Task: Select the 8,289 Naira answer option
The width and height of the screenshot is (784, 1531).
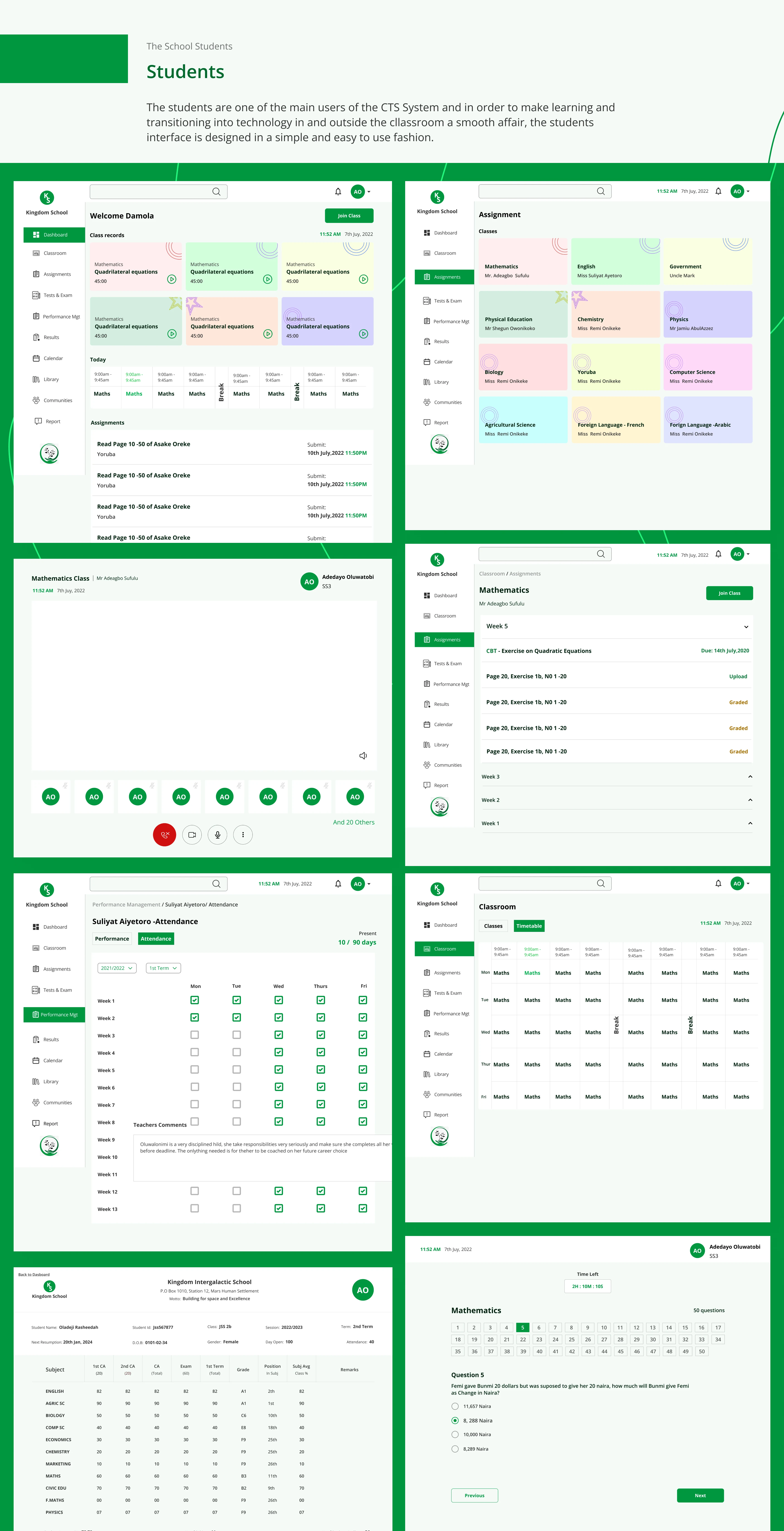Action: (x=455, y=1449)
